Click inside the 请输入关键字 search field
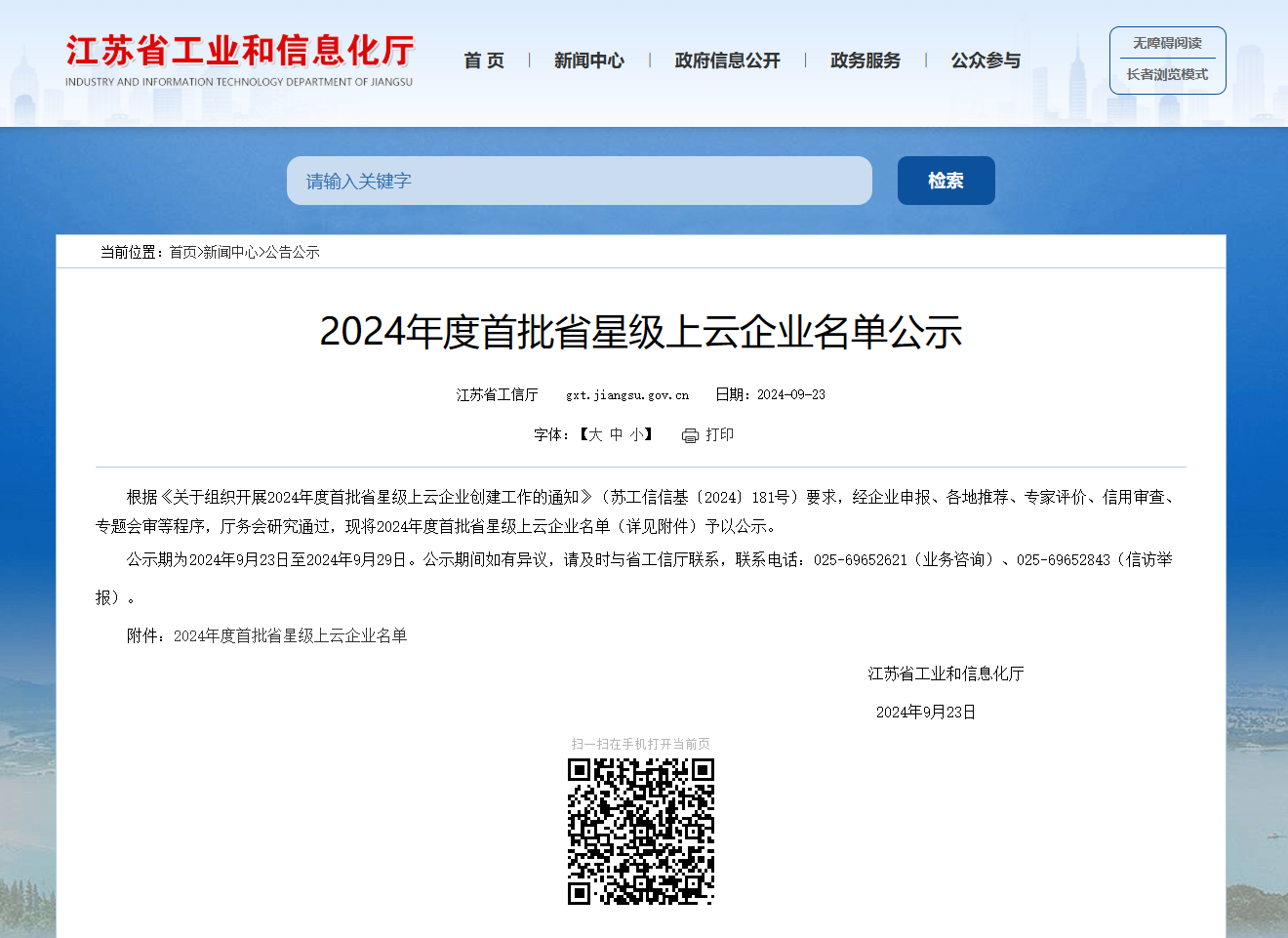Viewport: 1288px width, 938px height. (x=580, y=180)
